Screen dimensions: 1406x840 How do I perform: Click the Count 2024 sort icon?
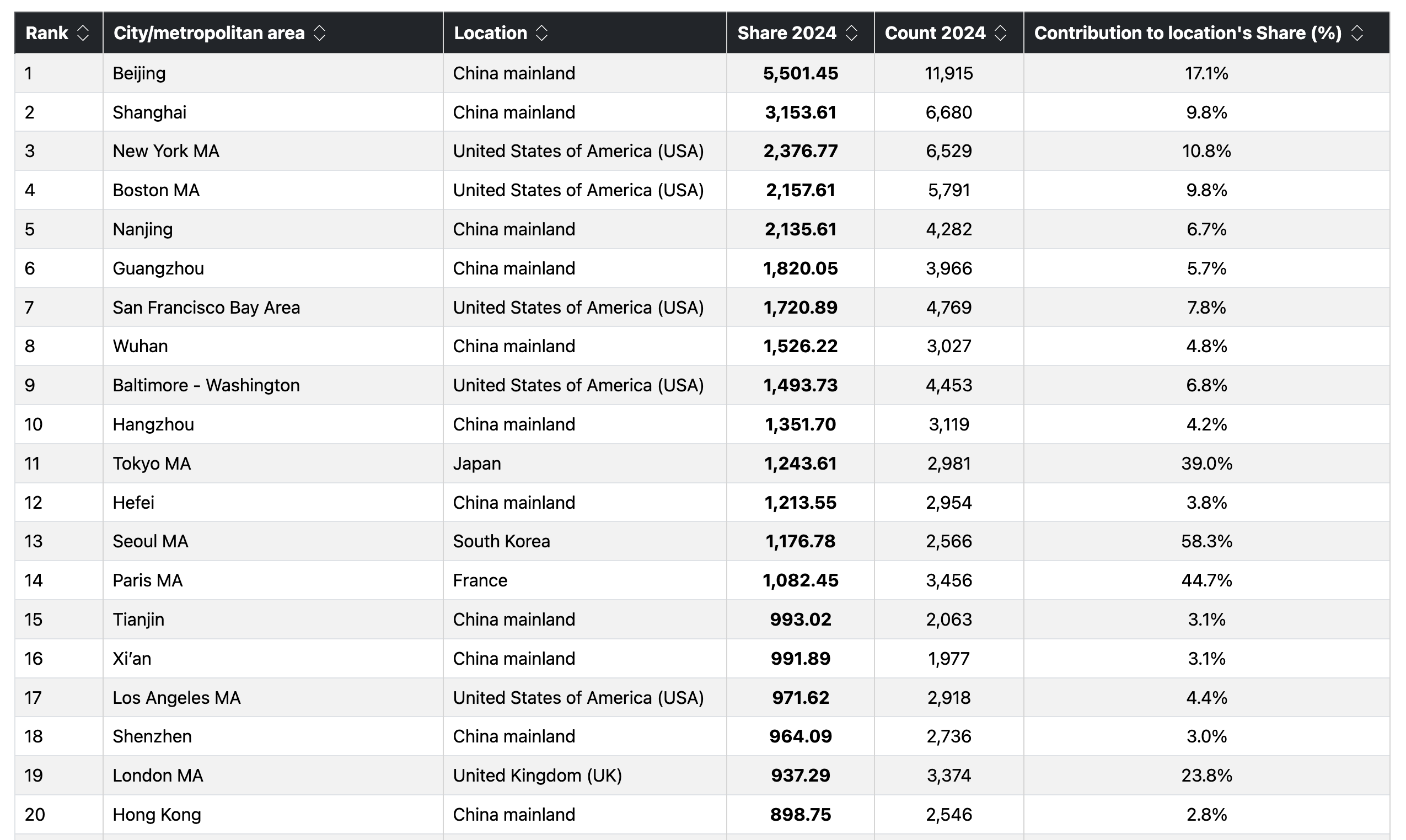(x=1000, y=33)
